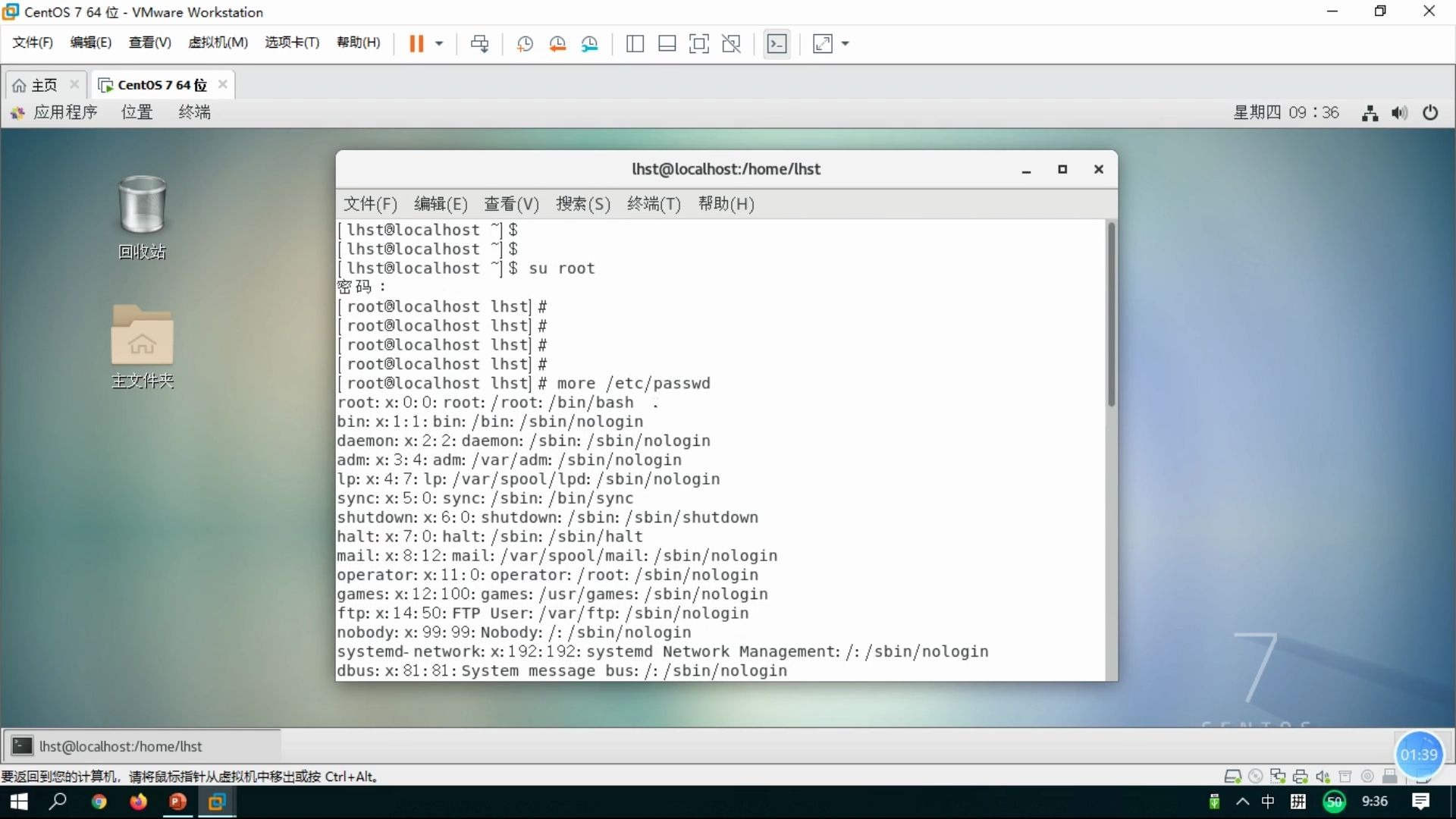This screenshot has height=819, width=1456.
Task: Open the clock showing 星期四 09:36
Action: pyautogui.click(x=1286, y=112)
